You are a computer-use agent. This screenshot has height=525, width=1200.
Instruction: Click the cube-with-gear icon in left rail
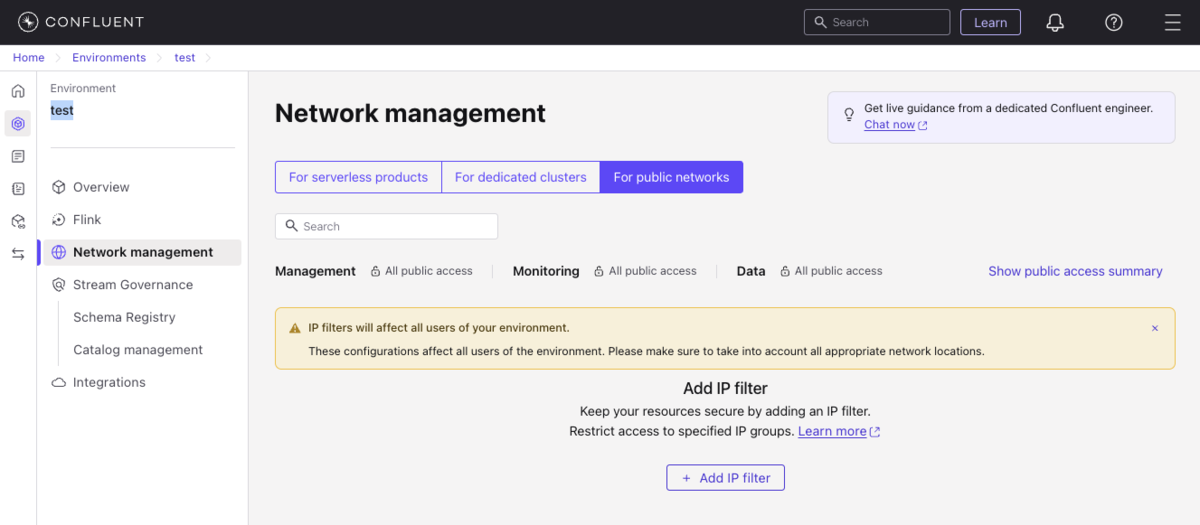tap(18, 221)
